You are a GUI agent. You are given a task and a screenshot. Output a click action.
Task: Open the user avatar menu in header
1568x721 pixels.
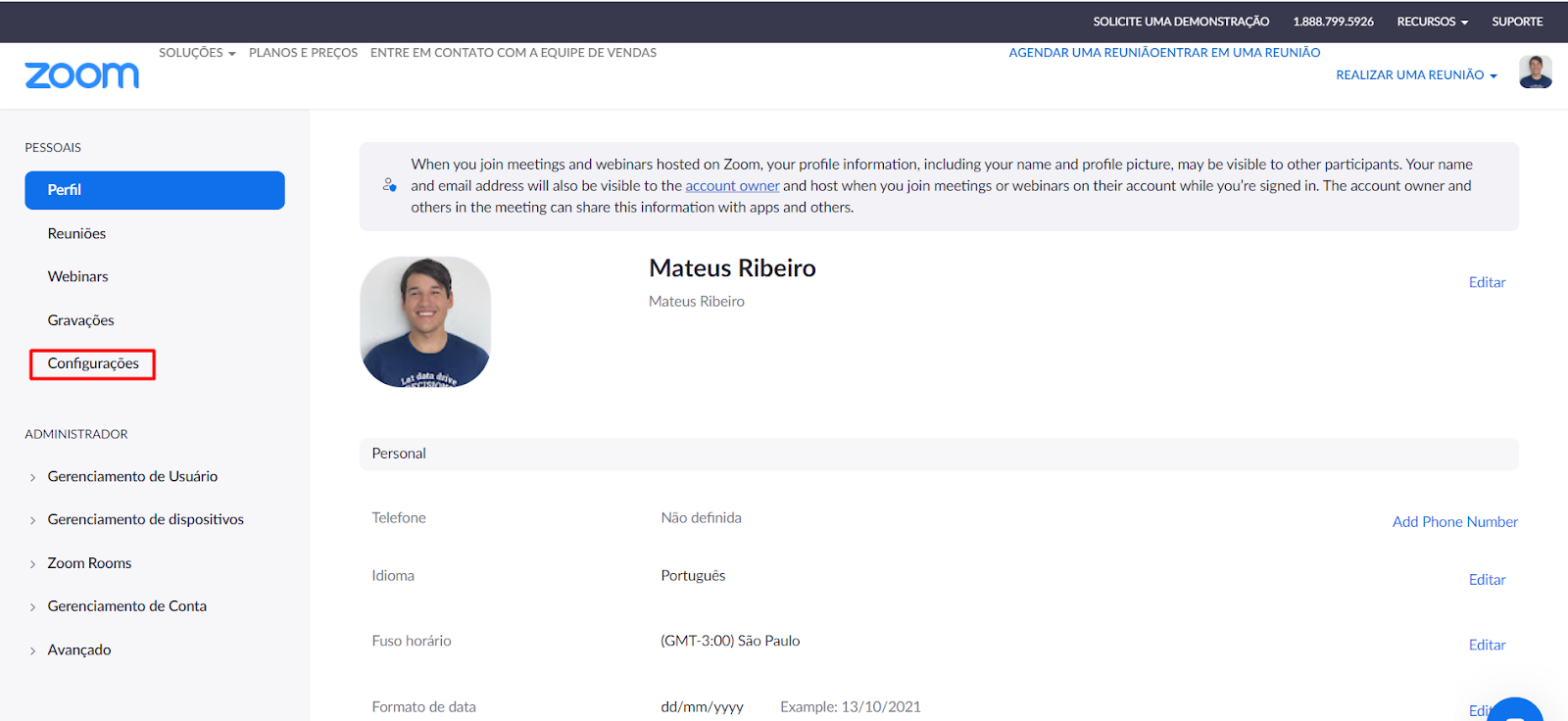coord(1535,72)
